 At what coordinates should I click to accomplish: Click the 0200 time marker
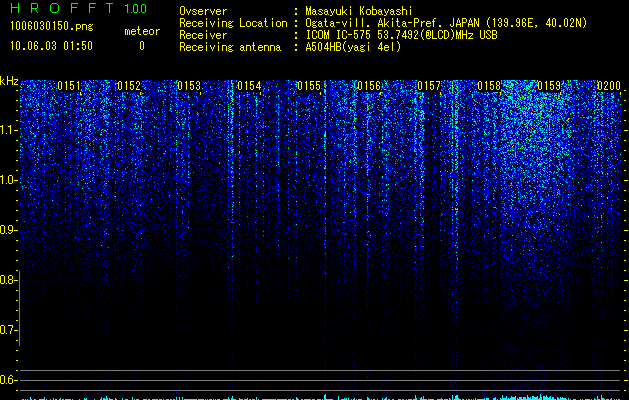pos(609,86)
